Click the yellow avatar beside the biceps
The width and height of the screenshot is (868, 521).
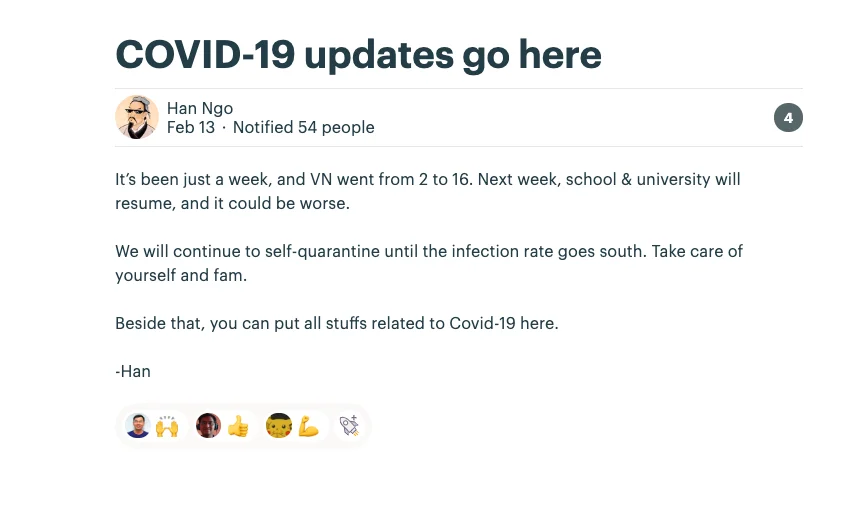tap(279, 426)
